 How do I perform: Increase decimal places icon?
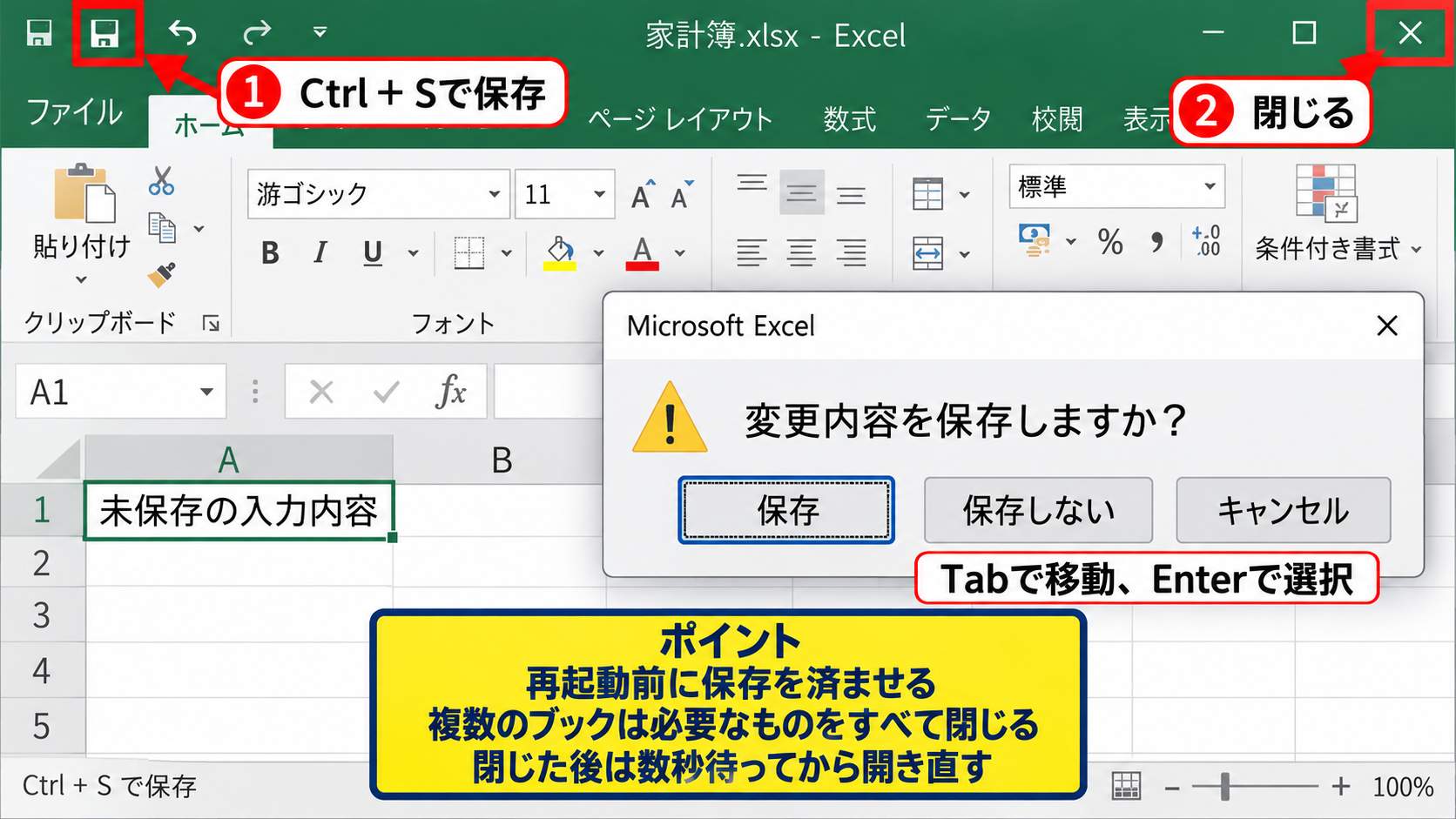[1206, 241]
